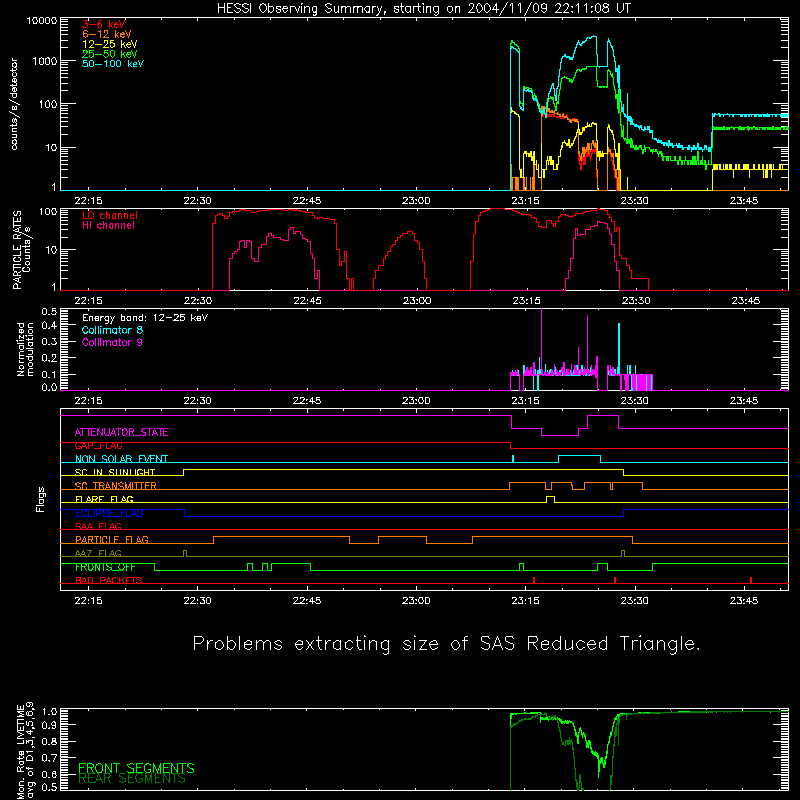Click the Energy band: 12-25 keV text

click(145, 318)
